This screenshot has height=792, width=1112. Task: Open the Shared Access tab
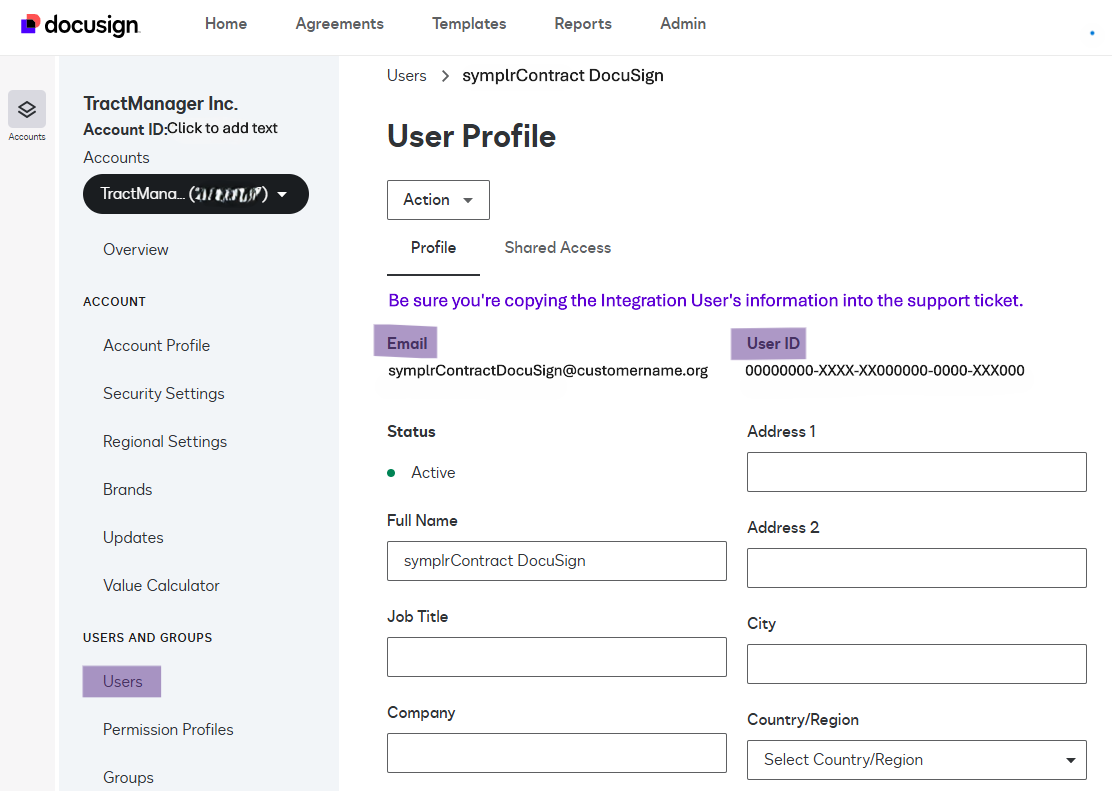[557, 248]
